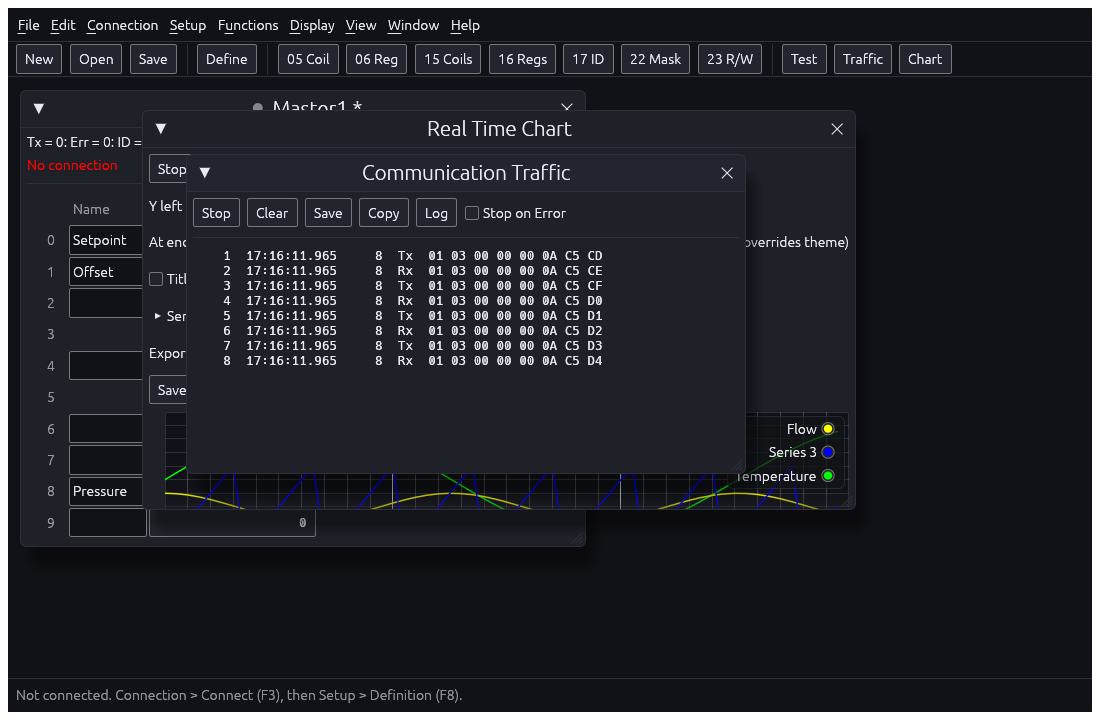Click the Define toolbar button
Image resolution: width=1100 pixels, height=720 pixels.
(x=227, y=59)
